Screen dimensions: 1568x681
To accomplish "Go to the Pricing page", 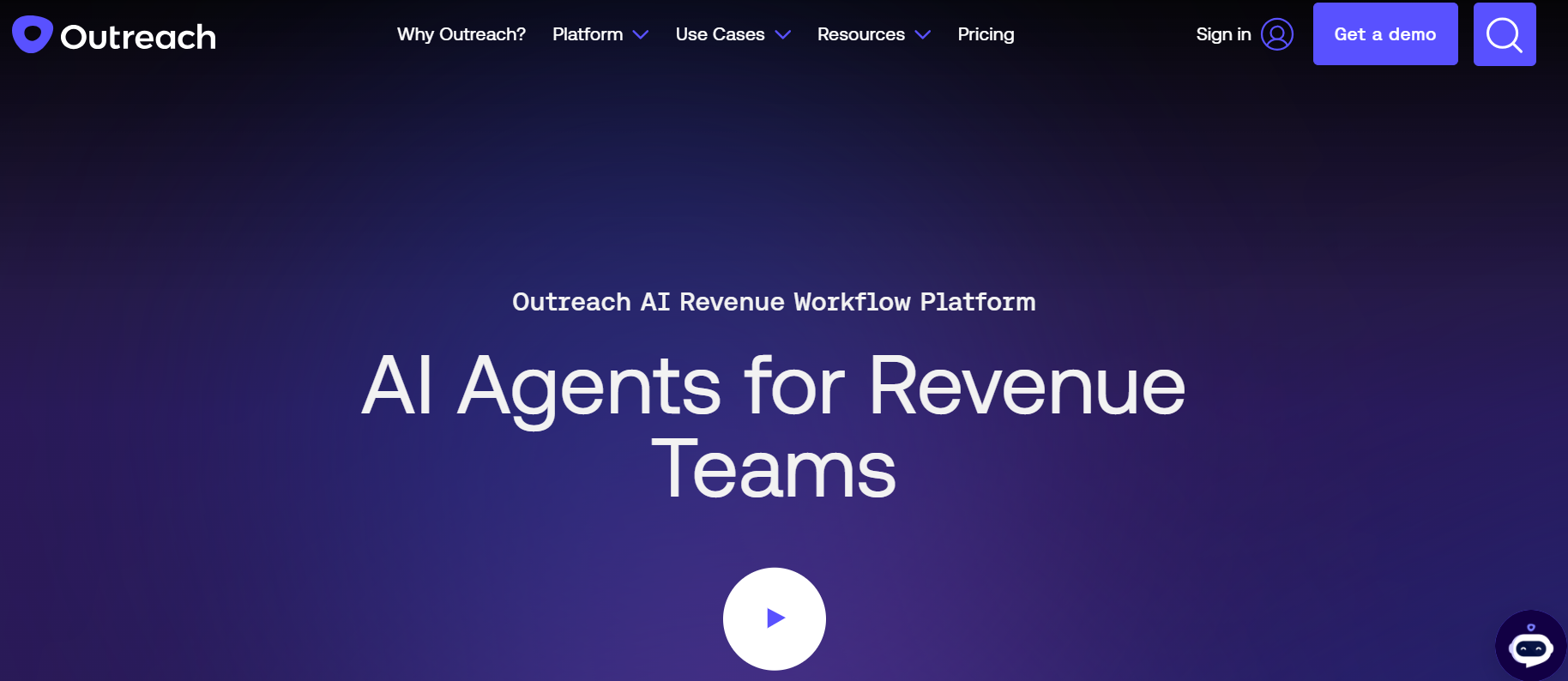I will [x=986, y=34].
